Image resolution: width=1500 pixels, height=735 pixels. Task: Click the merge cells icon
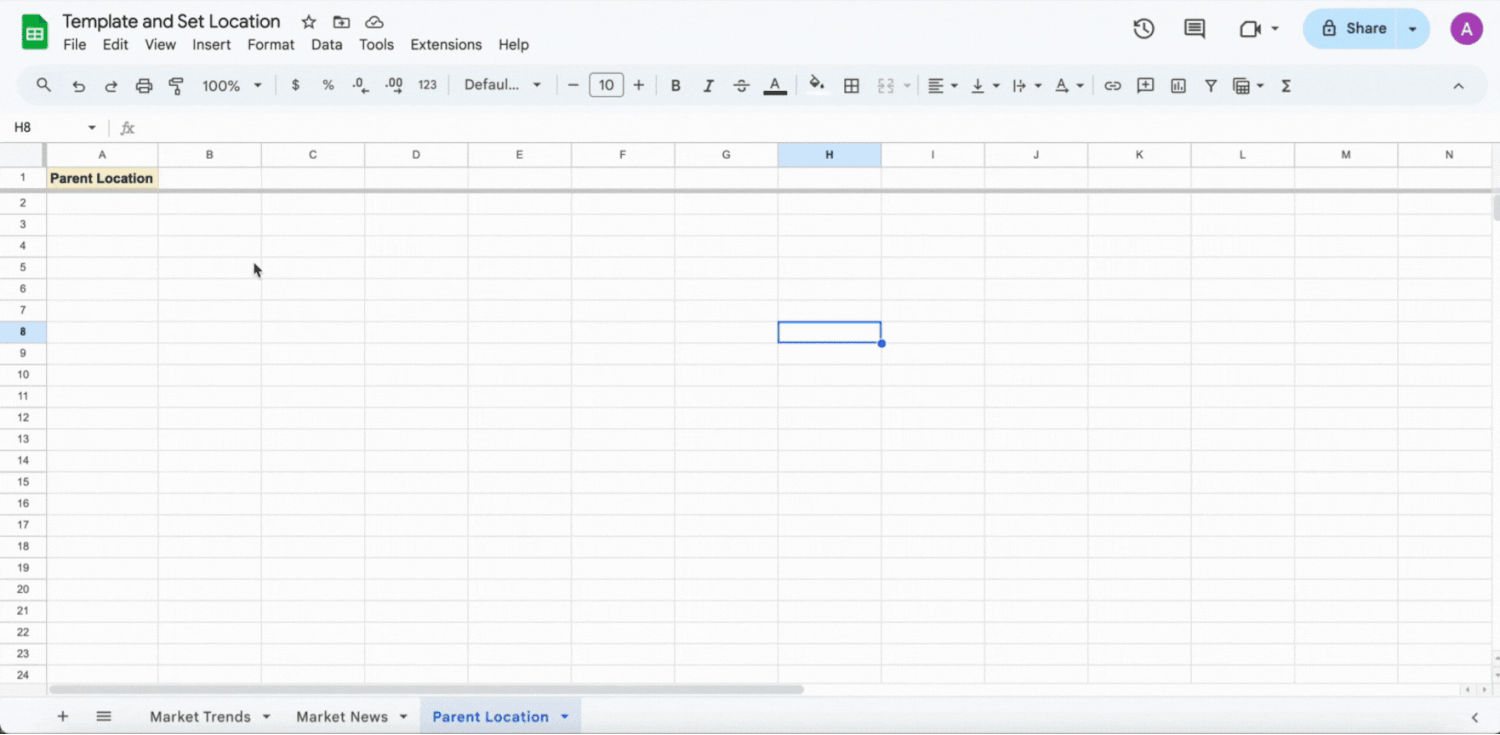click(x=886, y=86)
